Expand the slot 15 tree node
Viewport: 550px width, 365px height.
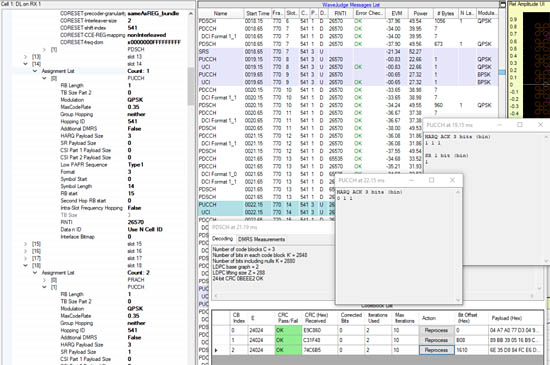(x=26, y=244)
